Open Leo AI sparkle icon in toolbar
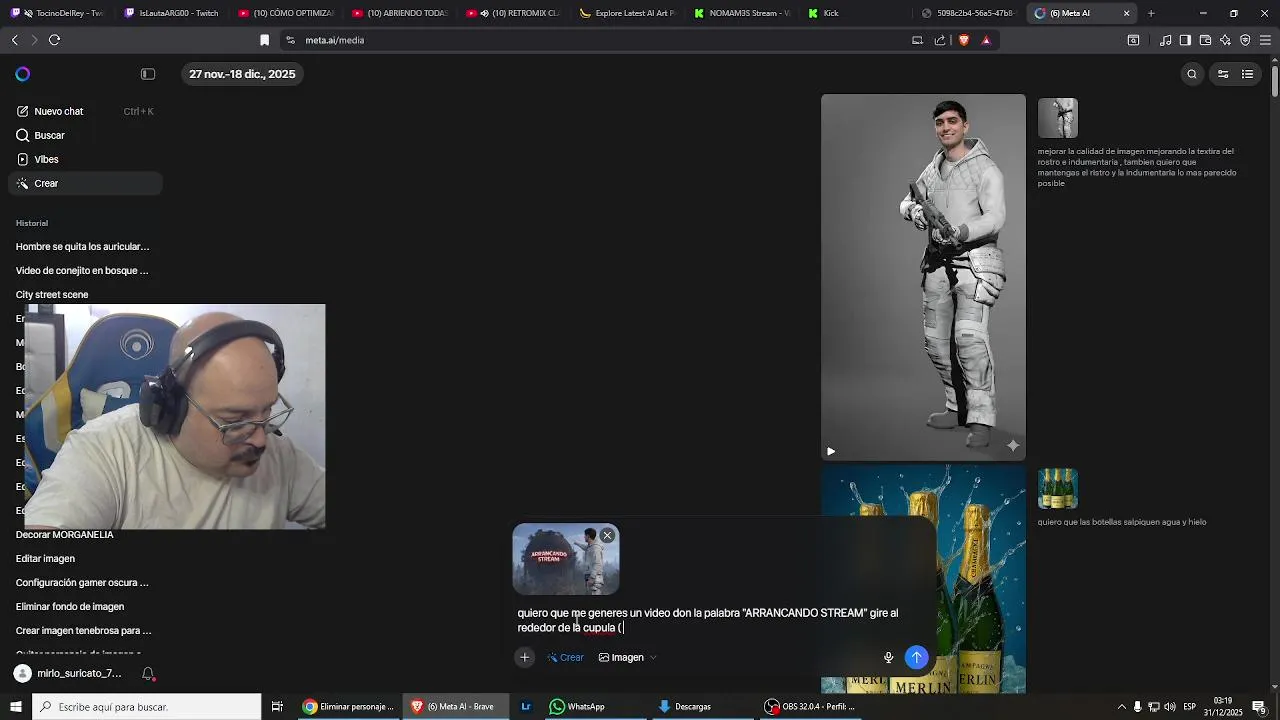Viewport: 1280px width, 720px height. click(1225, 40)
